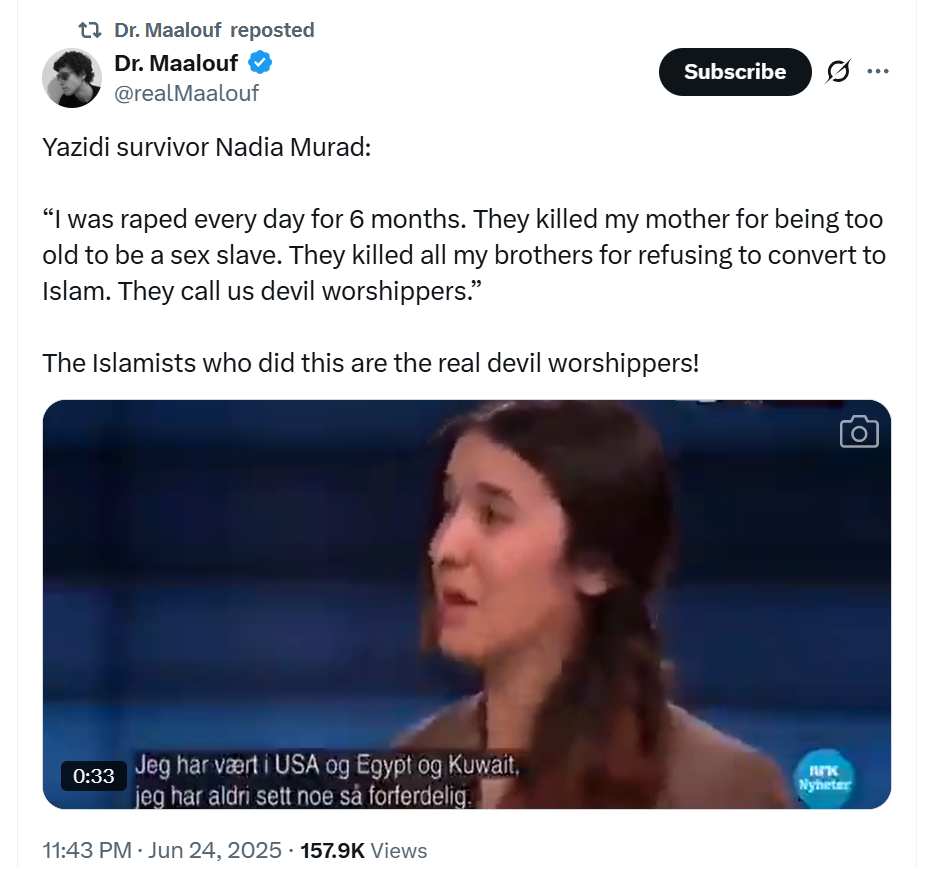948x869 pixels.
Task: Open the @realMaalouf handle link
Action: (x=187, y=93)
